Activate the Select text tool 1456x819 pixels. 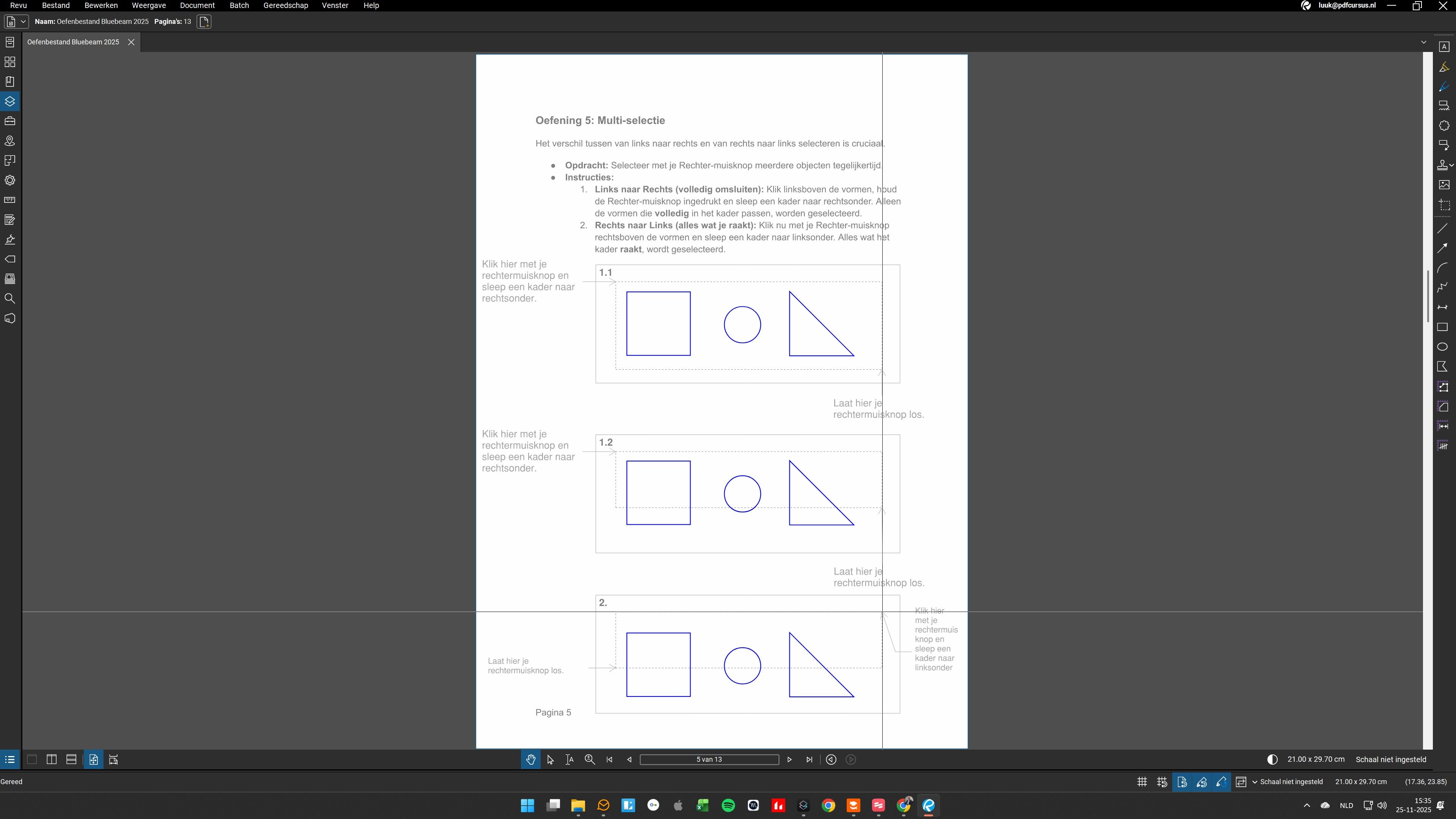570,759
